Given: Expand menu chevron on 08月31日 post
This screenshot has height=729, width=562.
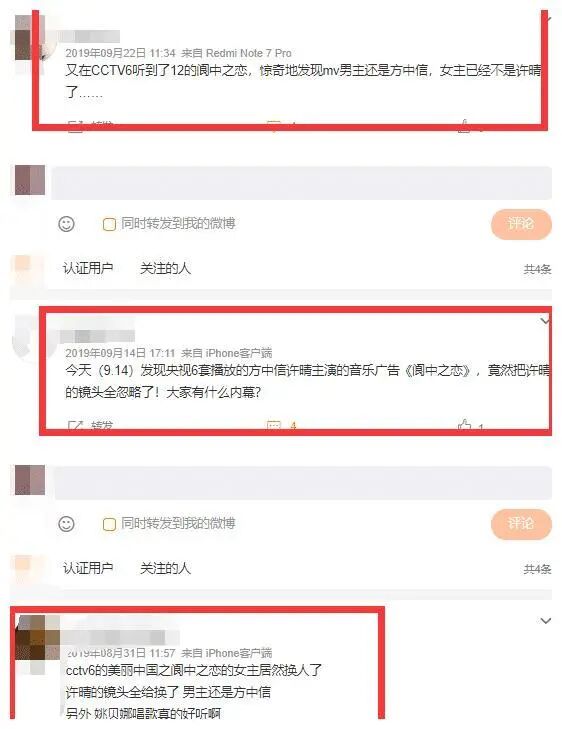Looking at the screenshot, I should pos(545,621).
